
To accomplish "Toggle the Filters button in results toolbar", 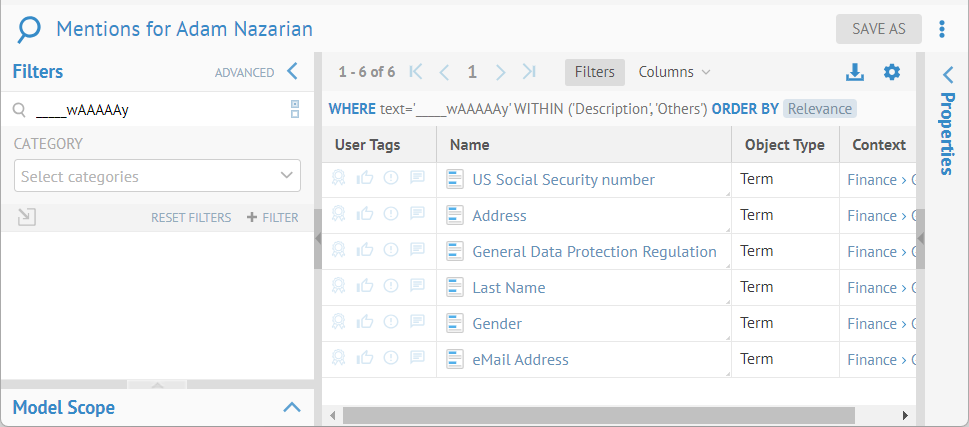I will pyautogui.click(x=594, y=72).
